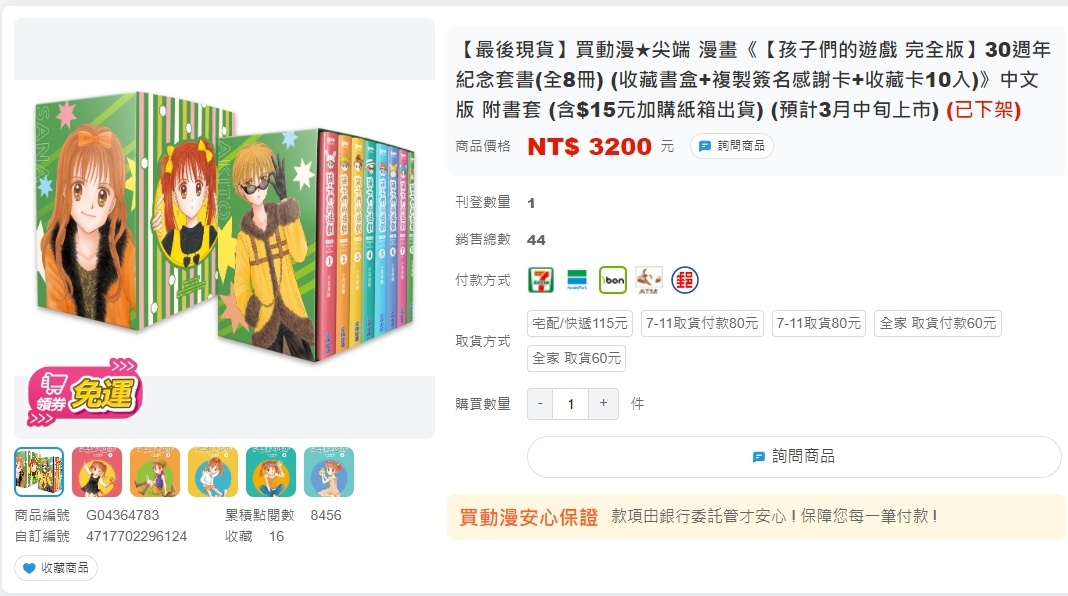Select the ibon payment icon
Image resolution: width=1068 pixels, height=596 pixels.
(612, 280)
